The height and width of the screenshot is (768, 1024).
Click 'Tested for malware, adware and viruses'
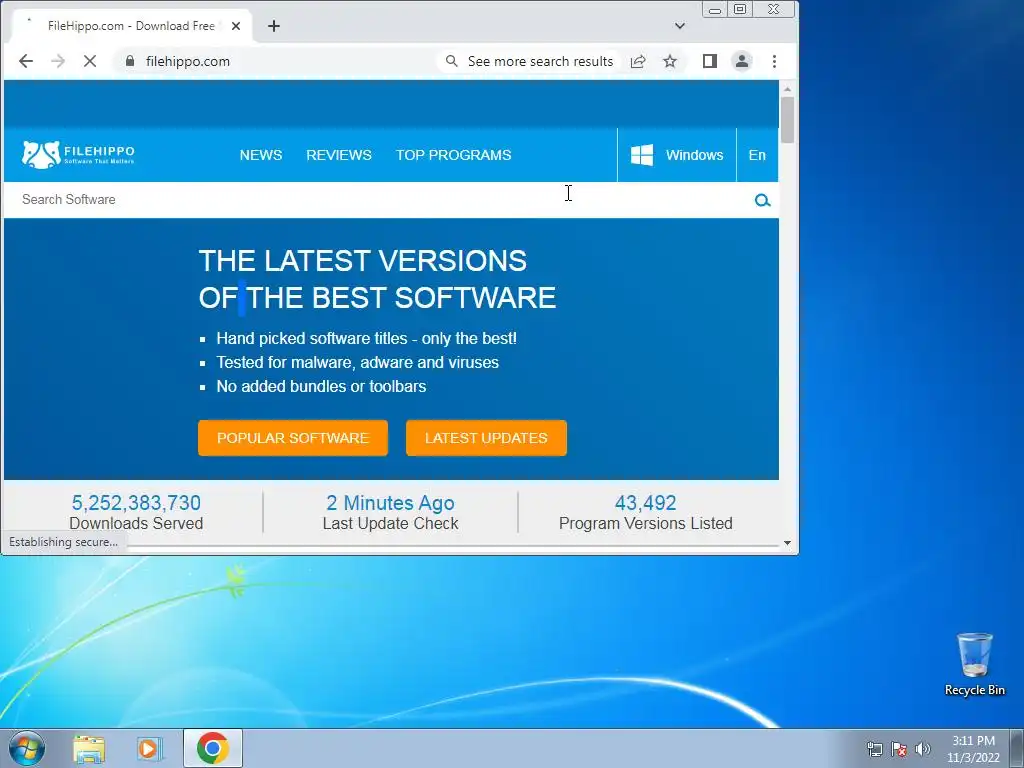pos(357,362)
